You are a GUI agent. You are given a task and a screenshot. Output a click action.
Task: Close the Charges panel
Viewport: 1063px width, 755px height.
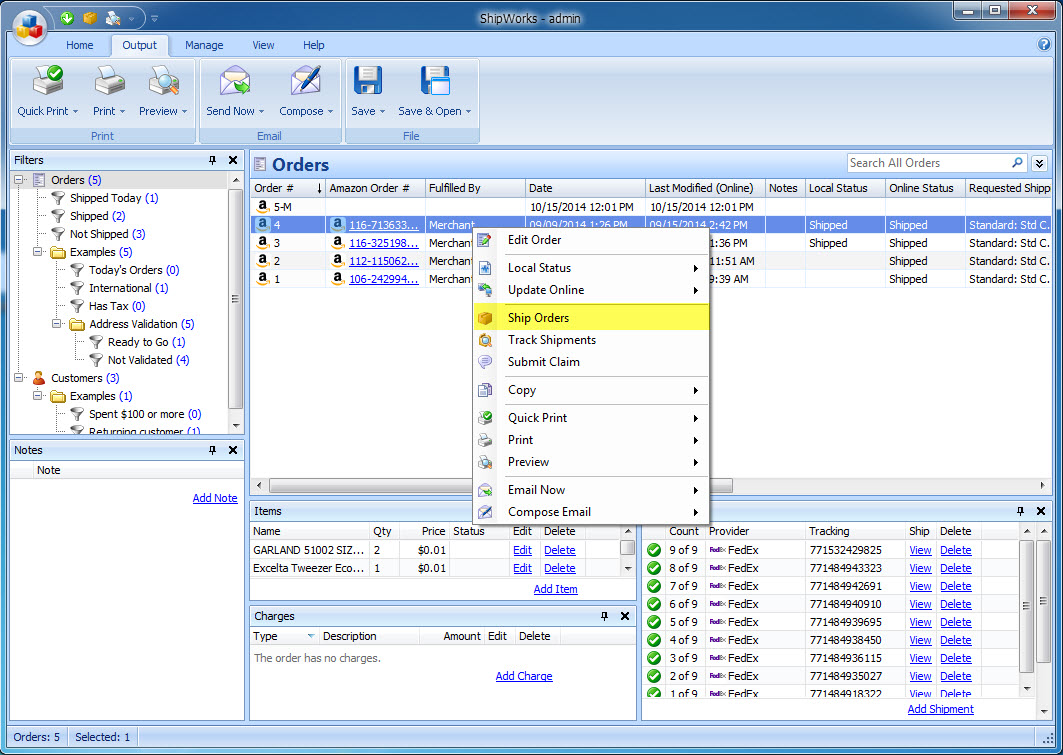click(x=624, y=616)
